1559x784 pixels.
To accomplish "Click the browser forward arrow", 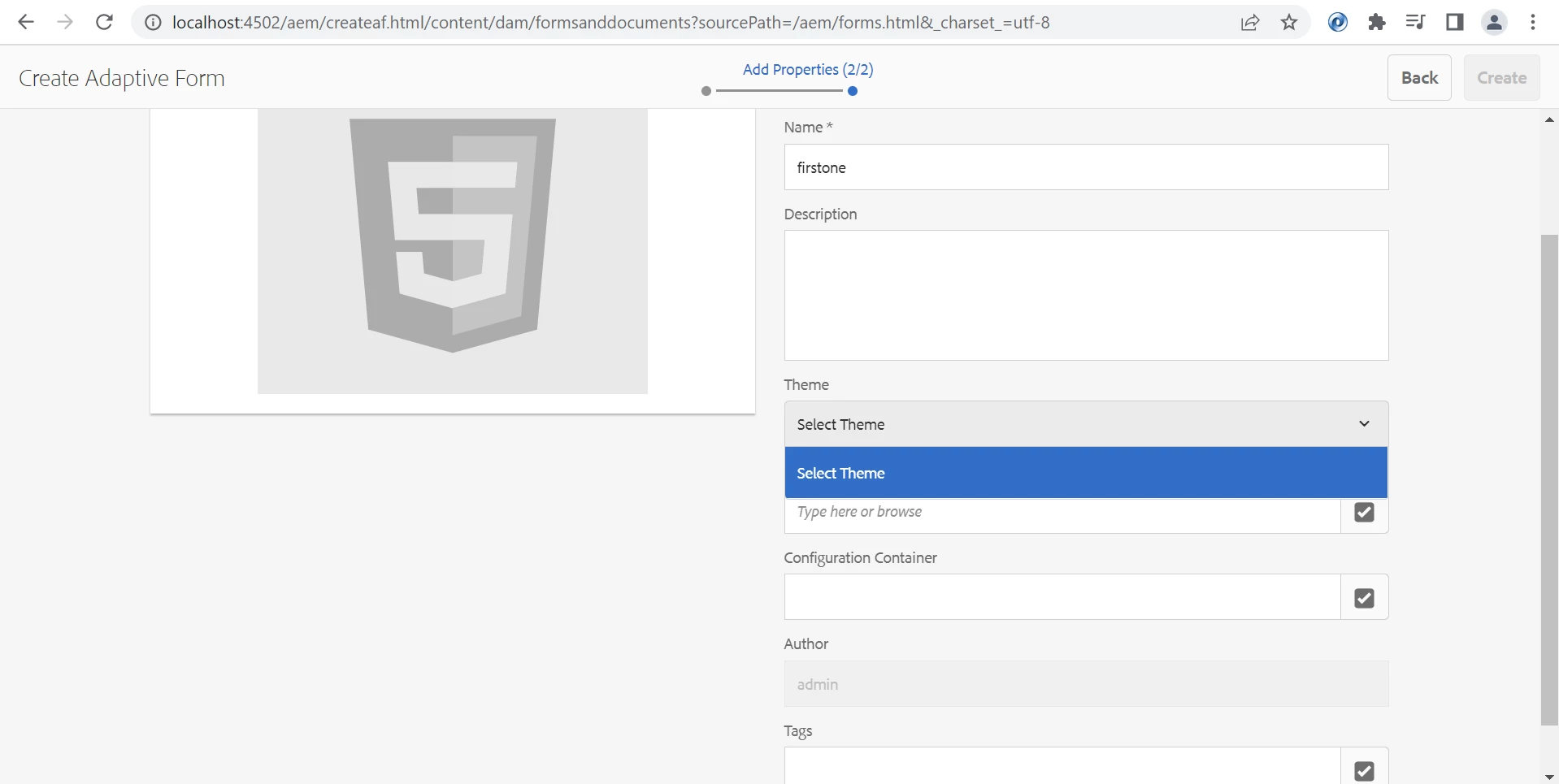I will pyautogui.click(x=65, y=23).
